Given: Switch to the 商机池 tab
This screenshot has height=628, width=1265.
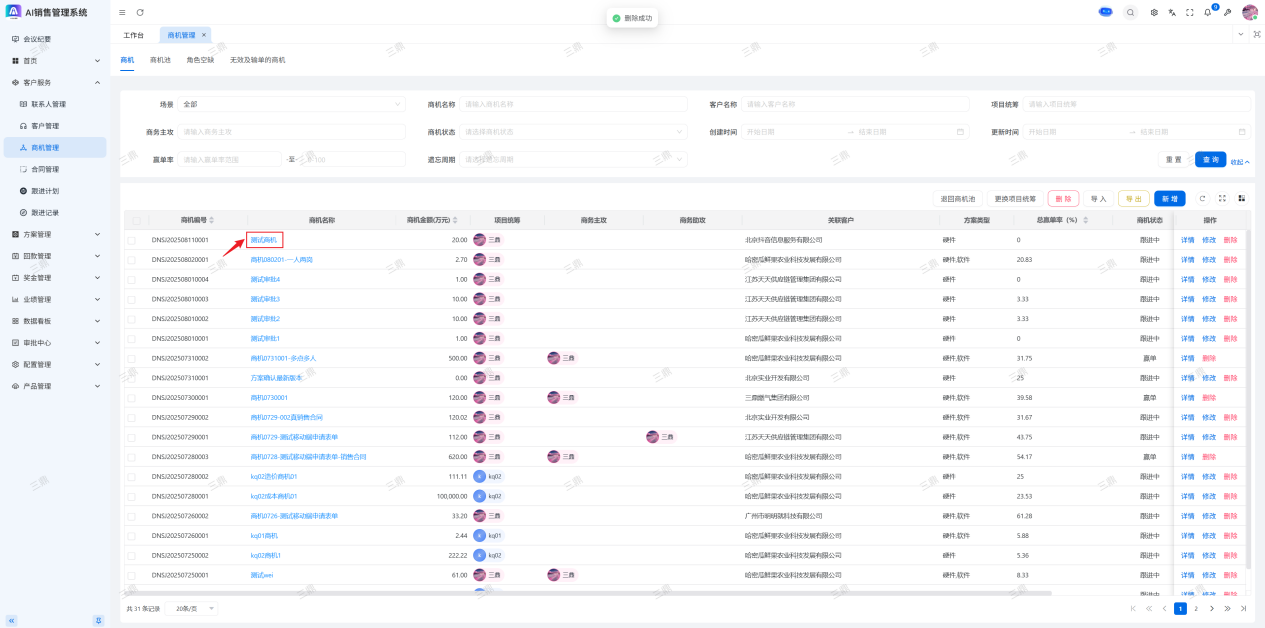Looking at the screenshot, I should pyautogui.click(x=160, y=60).
